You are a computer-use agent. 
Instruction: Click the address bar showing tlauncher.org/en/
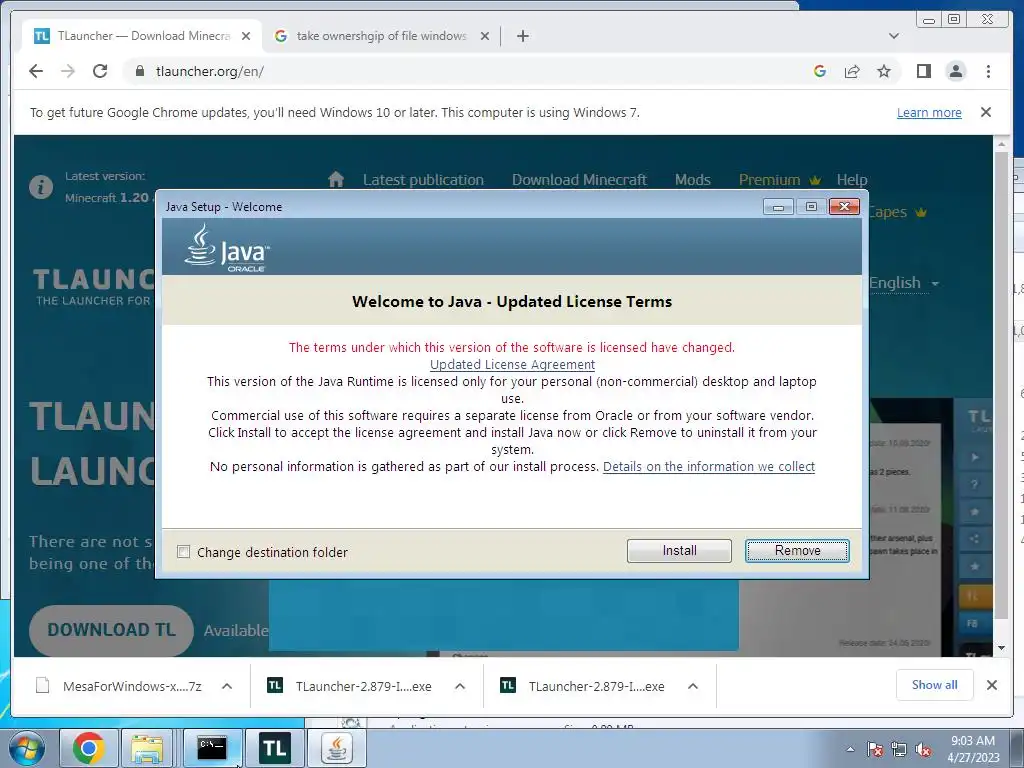[x=457, y=71]
